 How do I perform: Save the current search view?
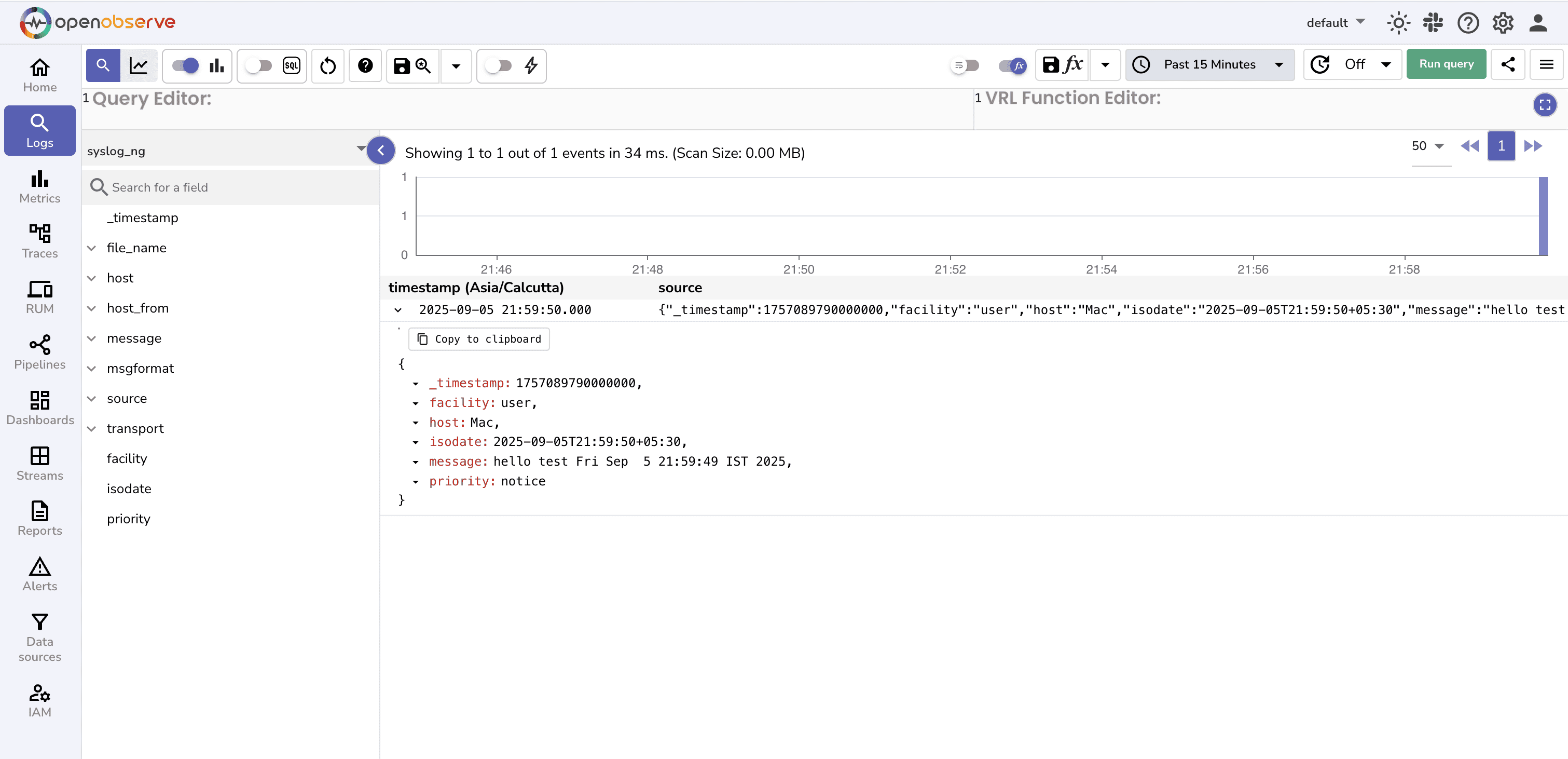pyautogui.click(x=412, y=65)
